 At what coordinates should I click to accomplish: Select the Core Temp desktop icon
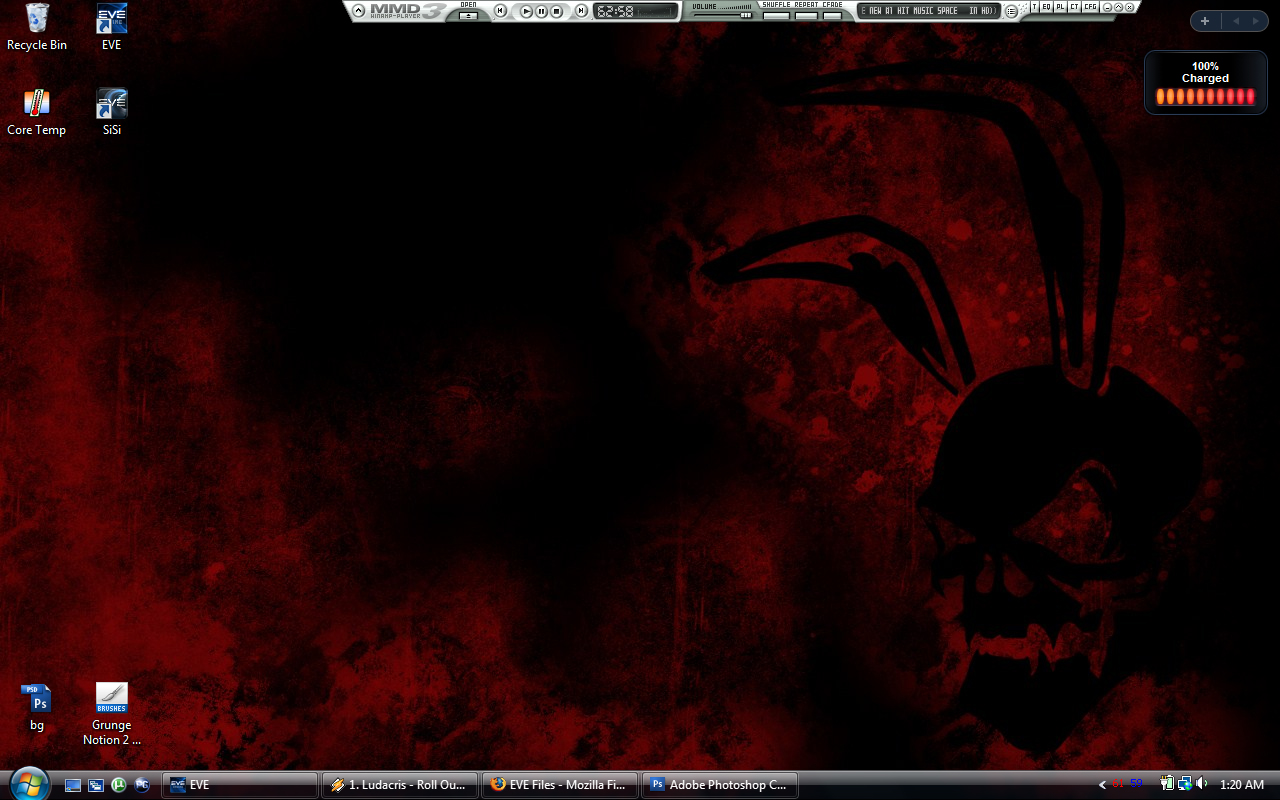tap(37, 112)
